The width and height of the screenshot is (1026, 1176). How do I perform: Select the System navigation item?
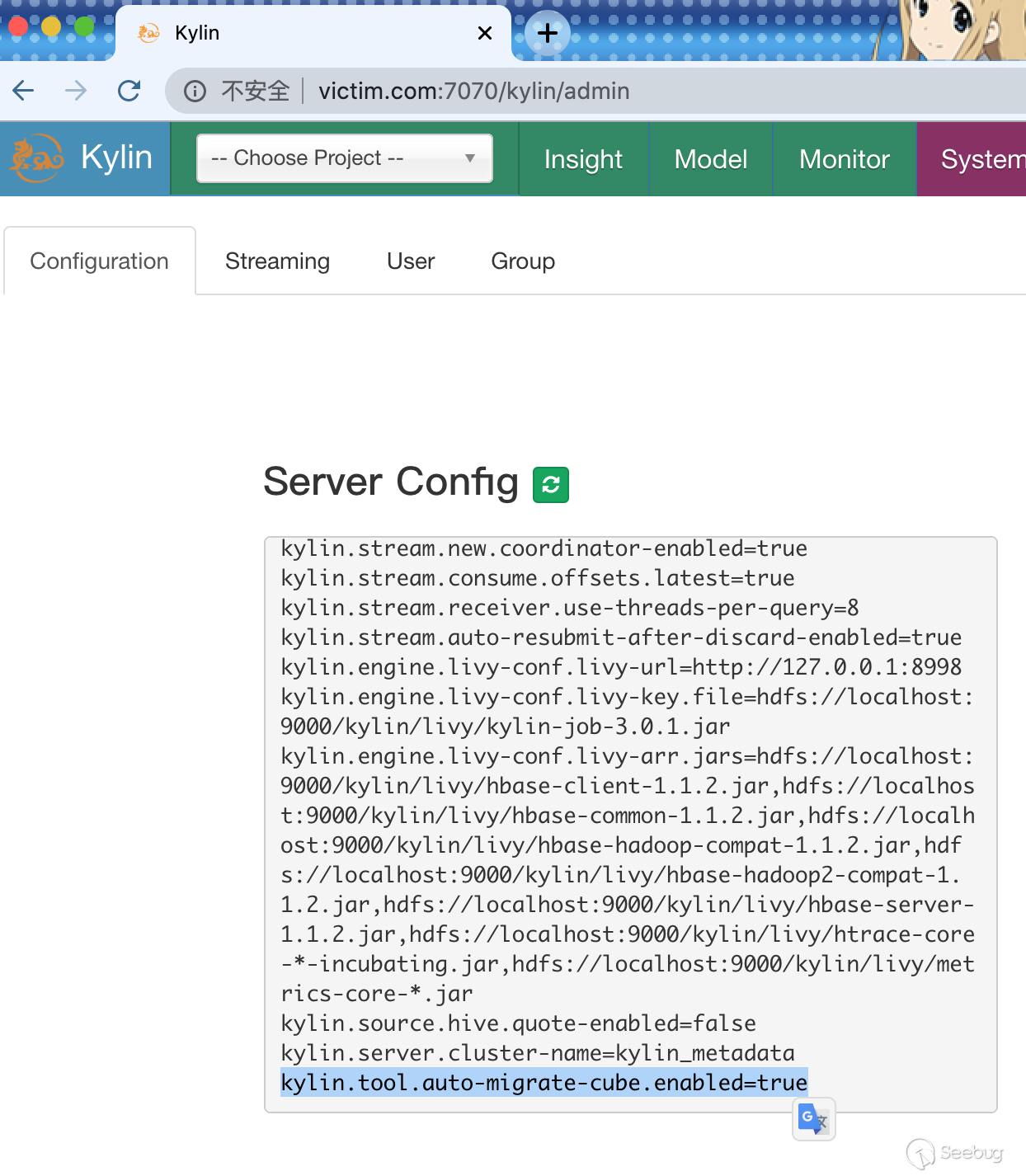(980, 159)
